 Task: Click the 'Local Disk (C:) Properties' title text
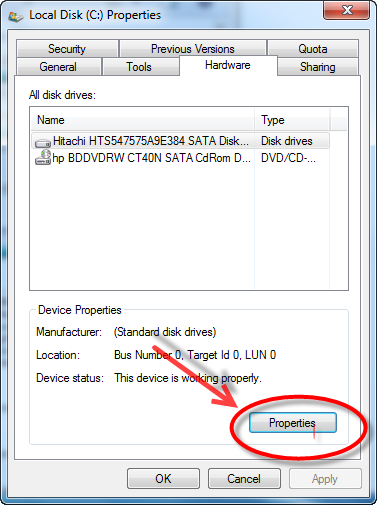[95, 15]
